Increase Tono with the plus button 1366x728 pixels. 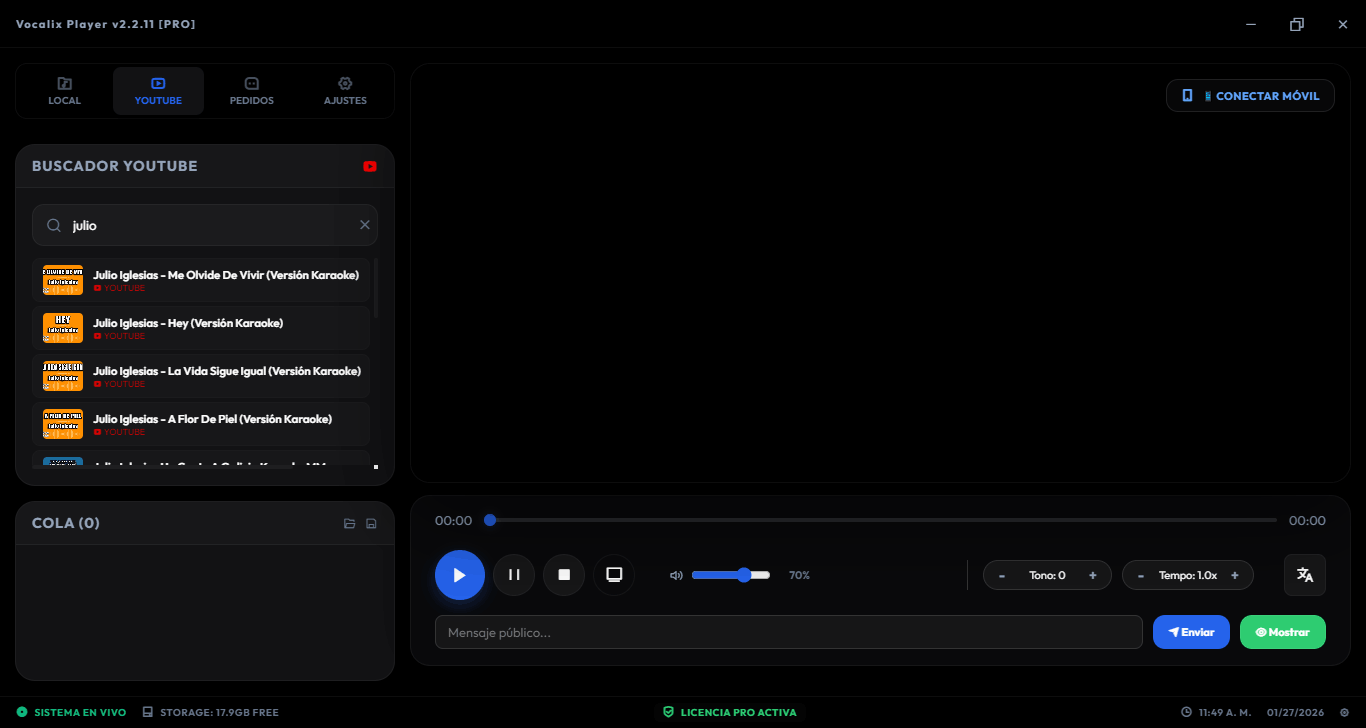[x=1092, y=575]
